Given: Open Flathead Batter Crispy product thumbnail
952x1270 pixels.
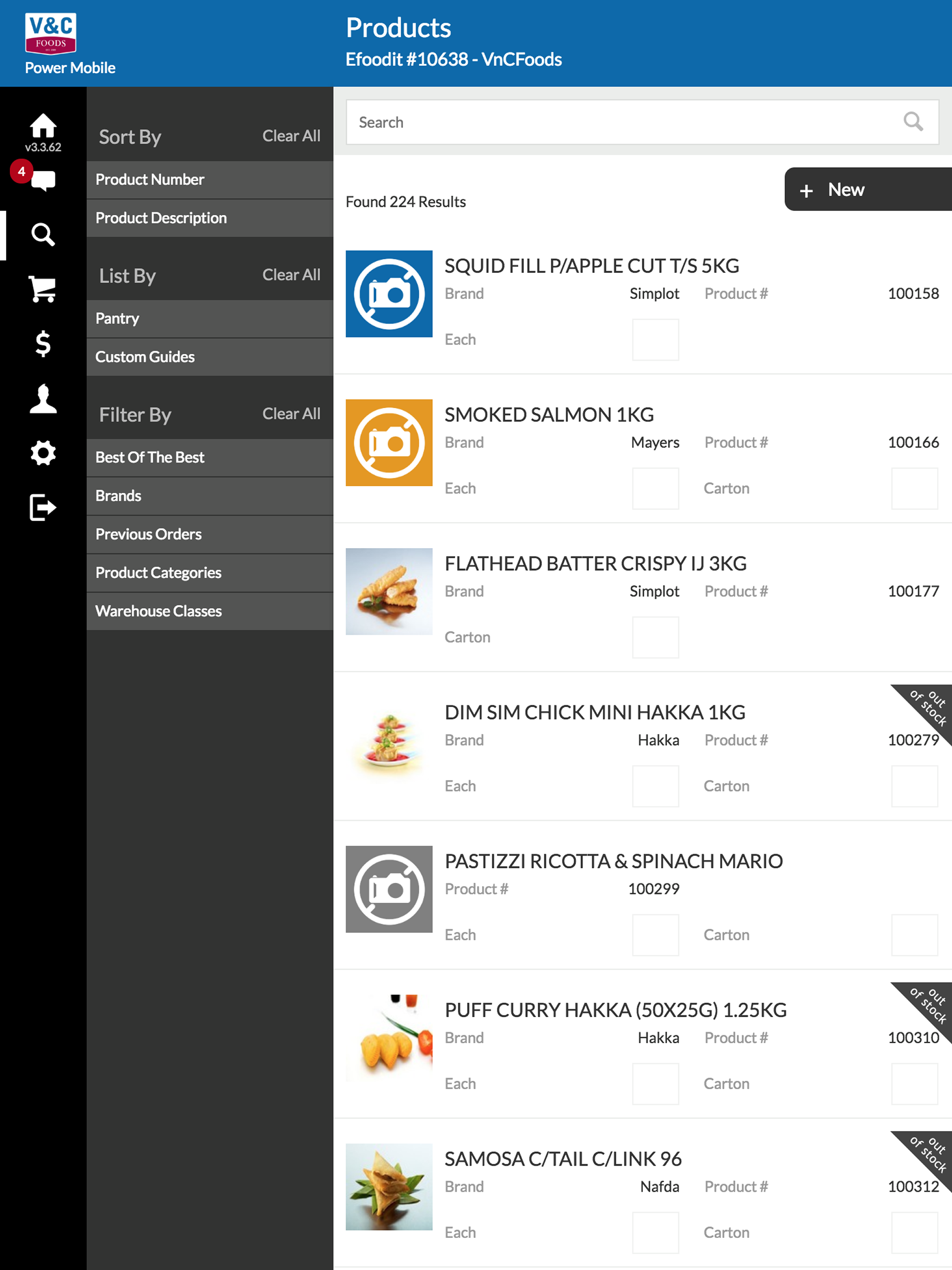Looking at the screenshot, I should click(389, 591).
